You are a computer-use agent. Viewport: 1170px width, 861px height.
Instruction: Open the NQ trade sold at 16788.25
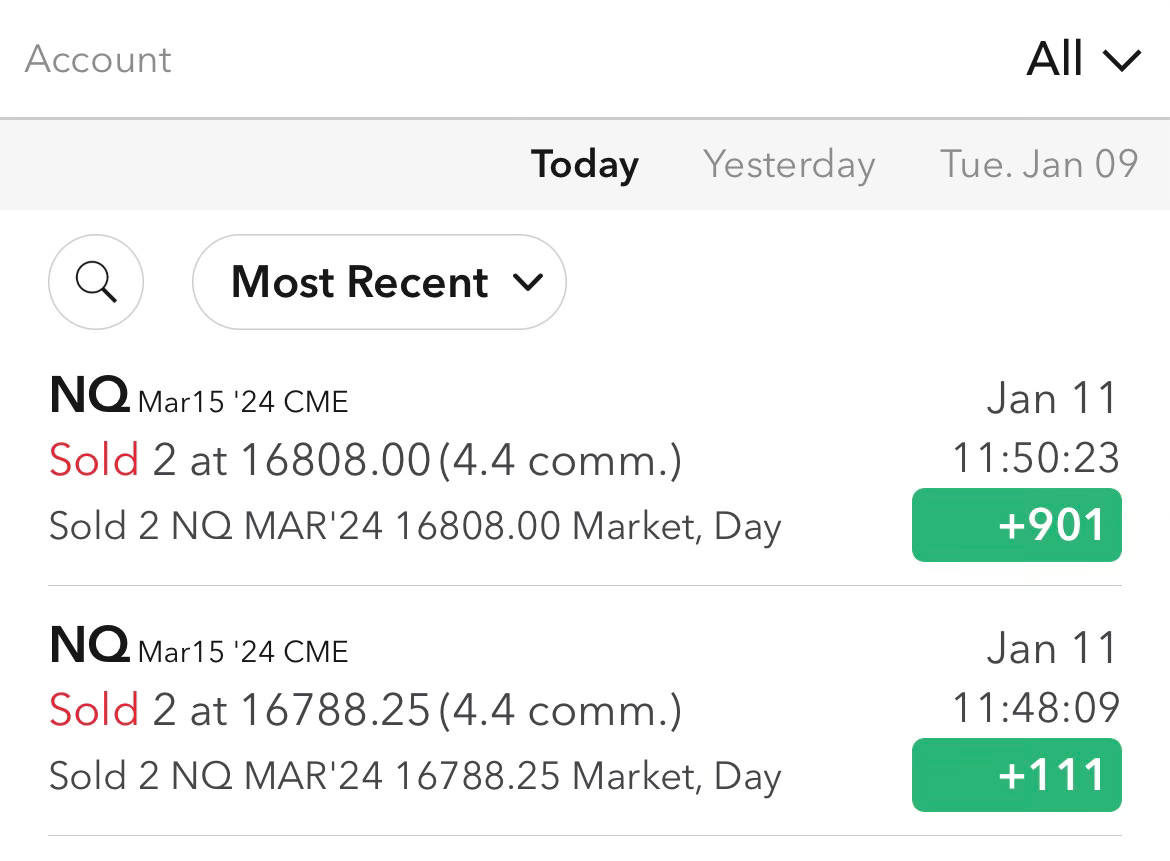[585, 711]
